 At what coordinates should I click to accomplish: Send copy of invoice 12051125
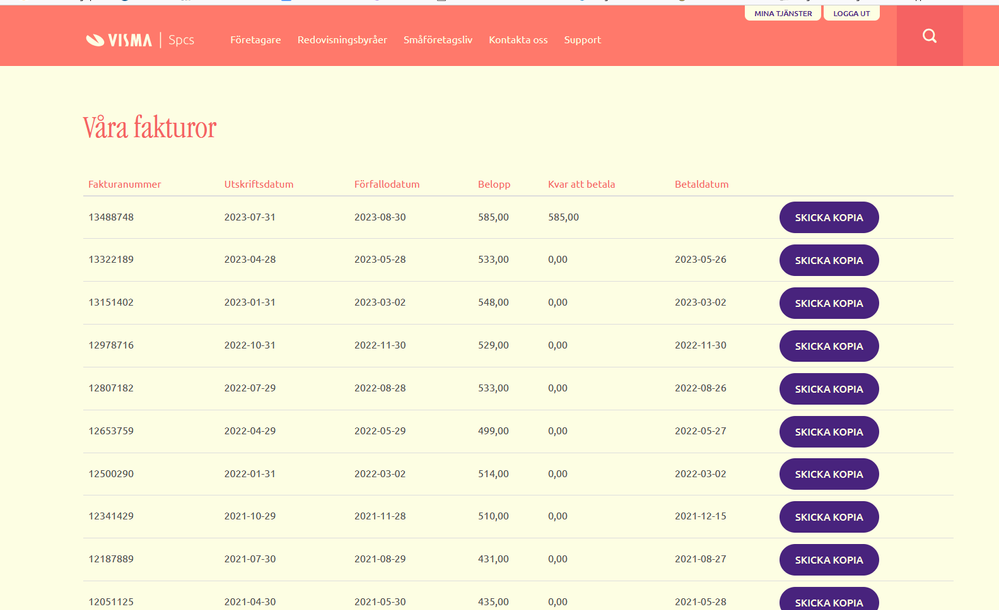[x=829, y=599]
